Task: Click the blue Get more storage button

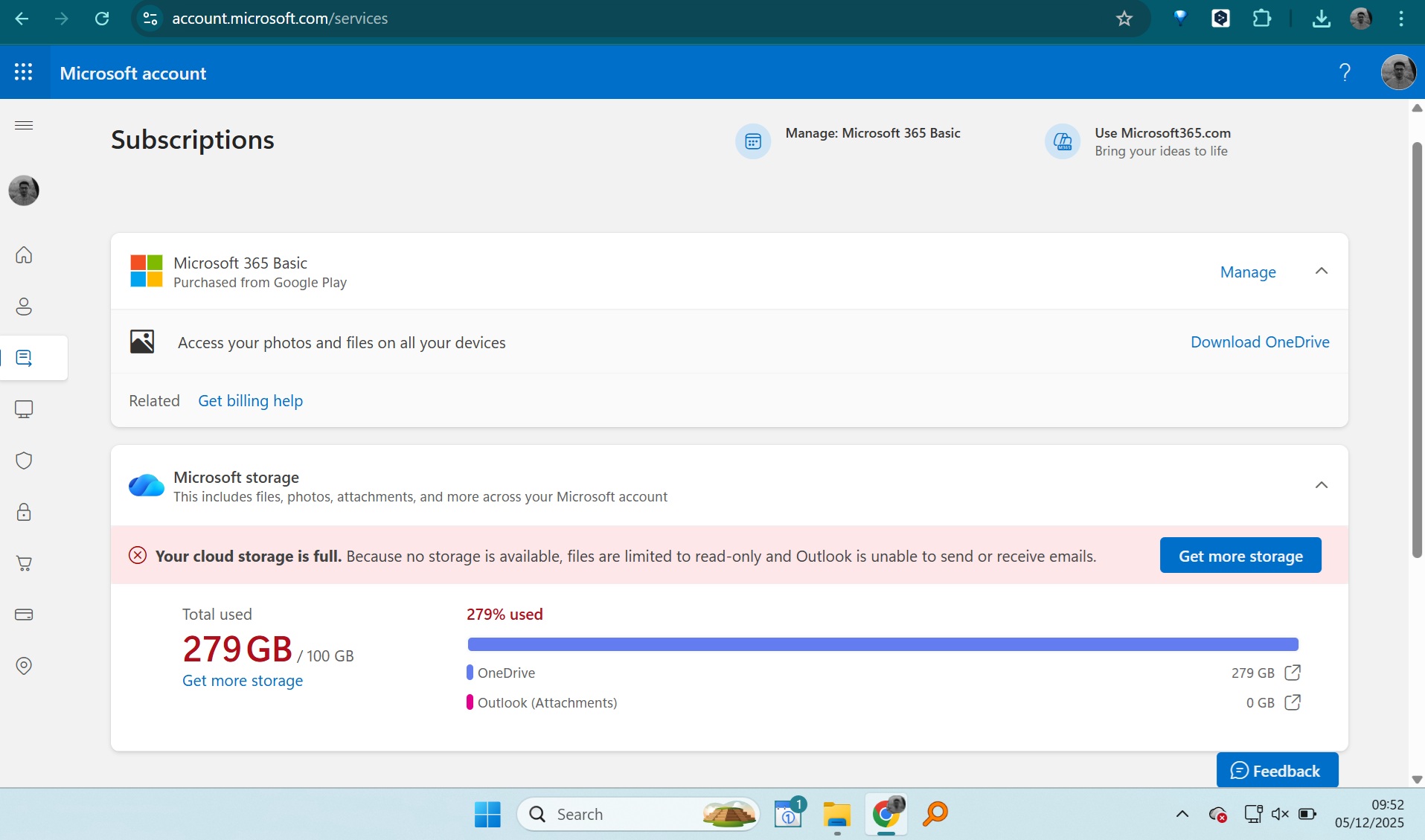Action: click(x=1240, y=556)
